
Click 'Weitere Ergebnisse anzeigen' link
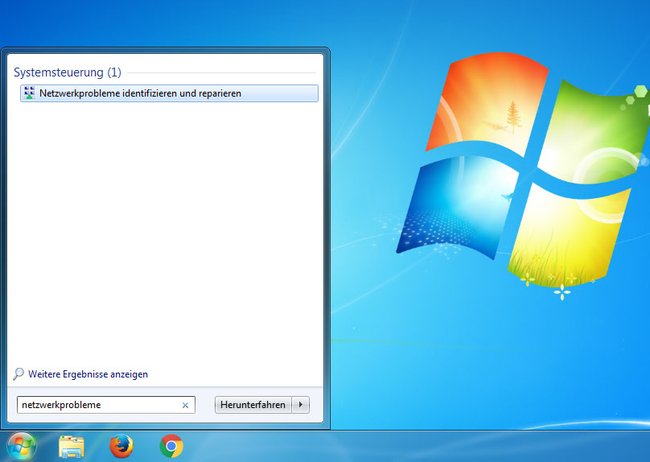pyautogui.click(x=88, y=374)
